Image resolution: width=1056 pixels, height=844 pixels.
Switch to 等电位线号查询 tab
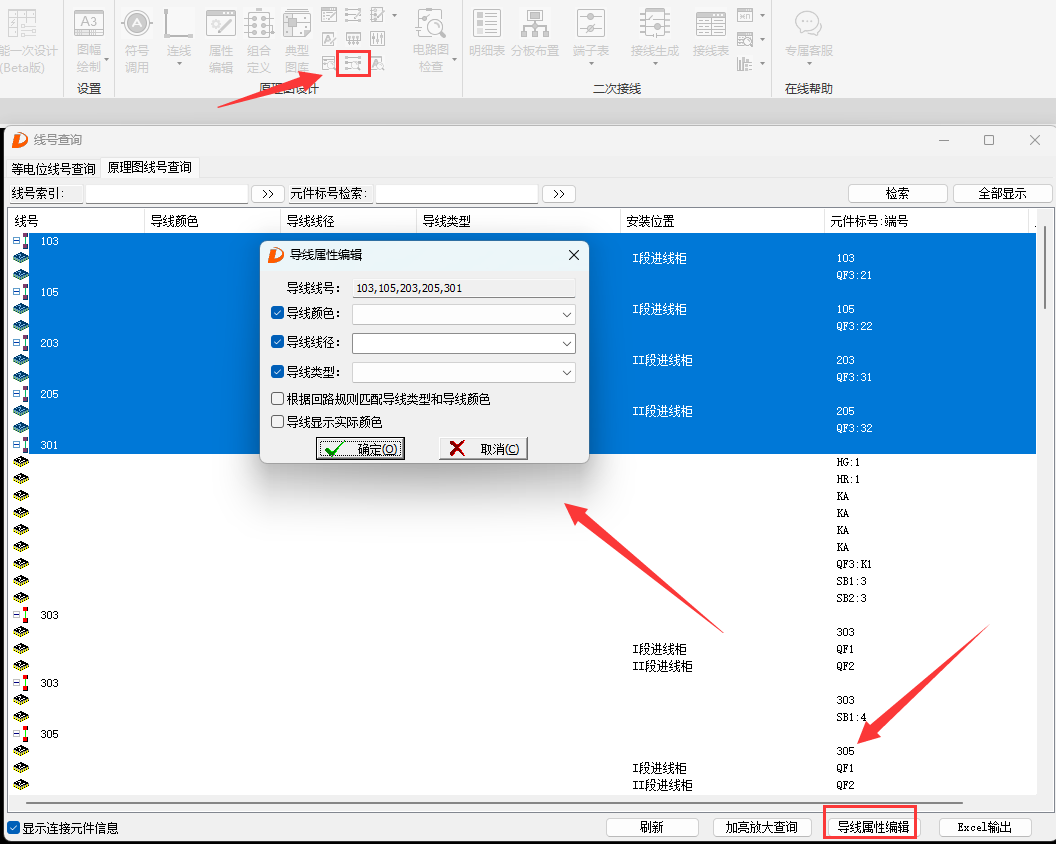coord(53,168)
